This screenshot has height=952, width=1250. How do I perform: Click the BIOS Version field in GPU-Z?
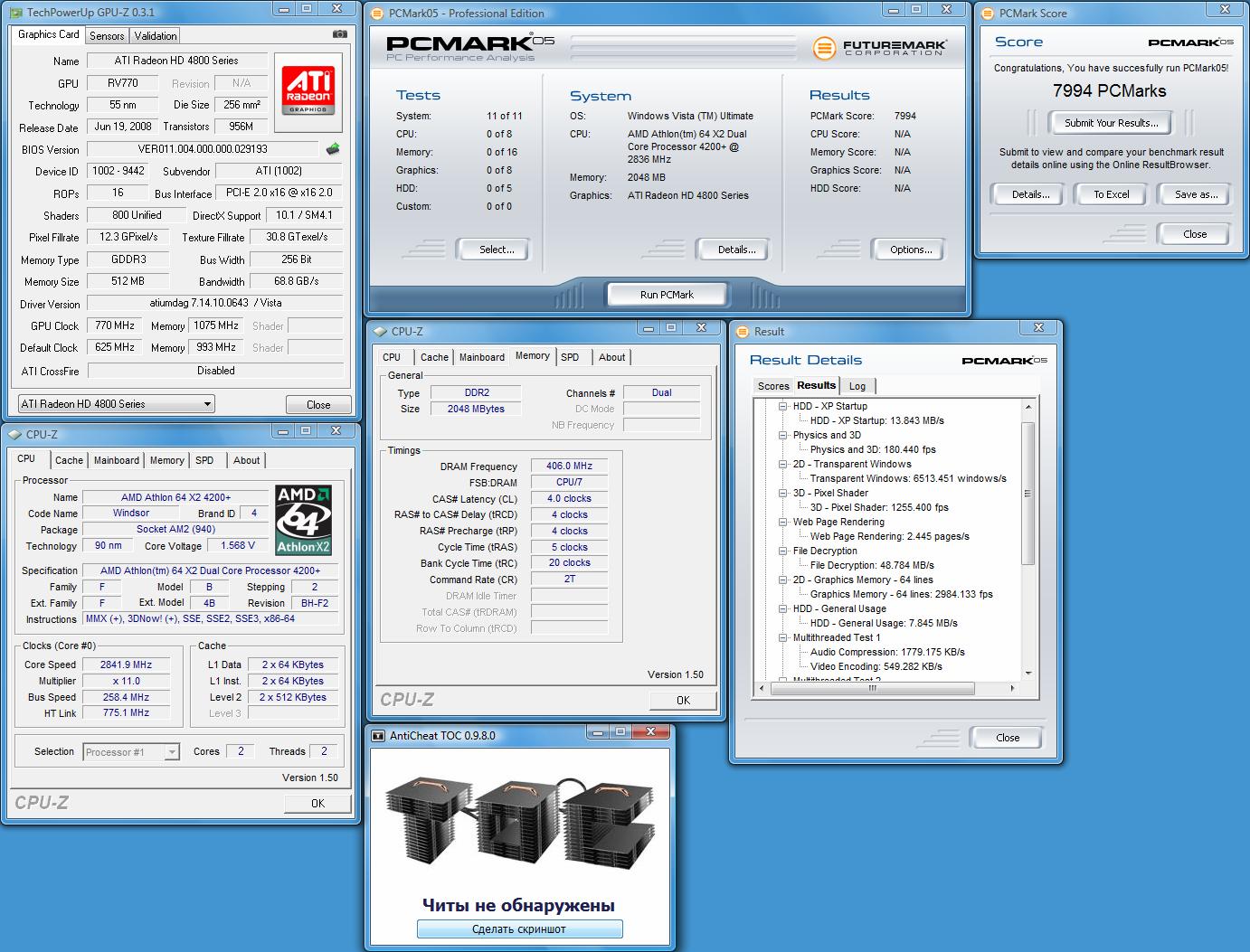204,149
